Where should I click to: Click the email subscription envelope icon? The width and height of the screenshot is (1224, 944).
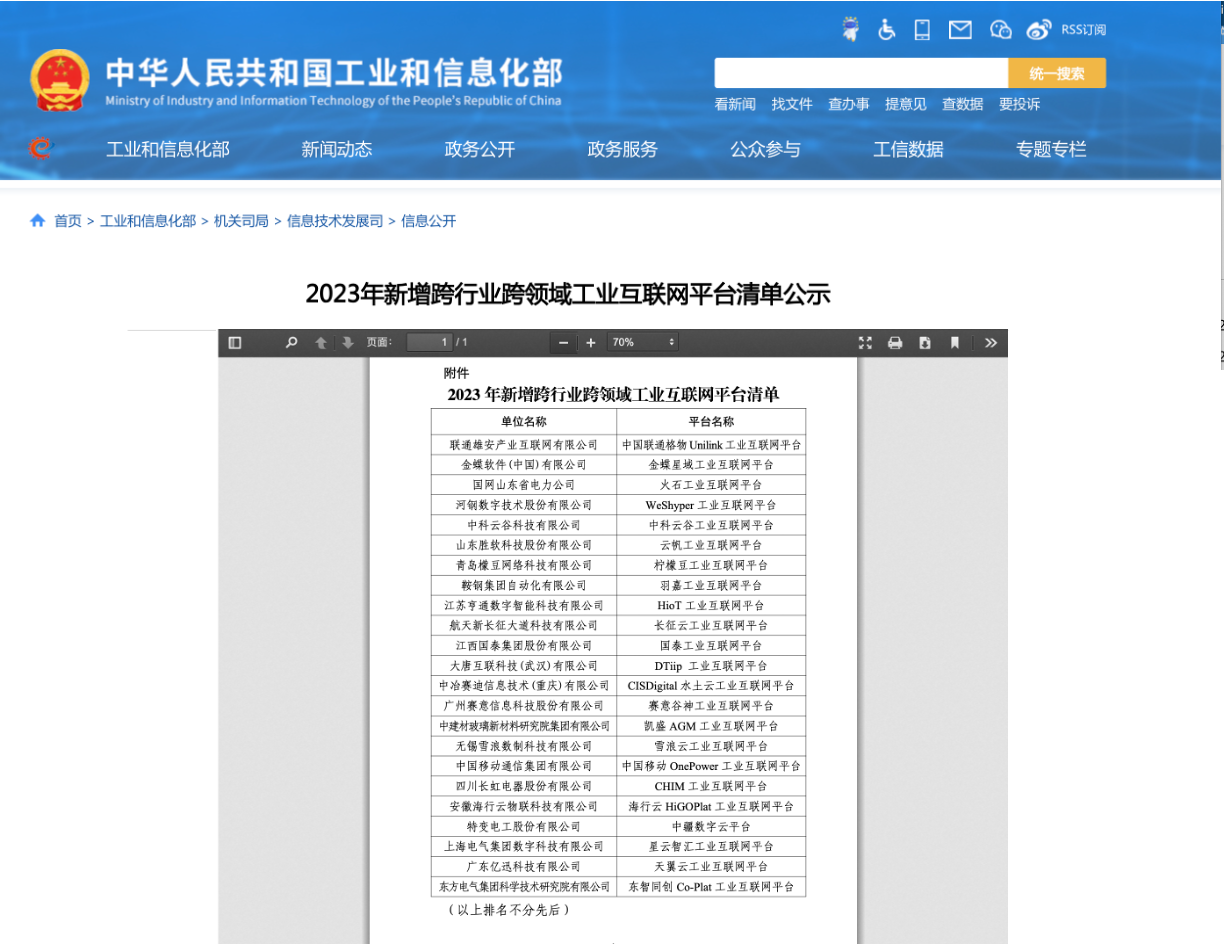(x=959, y=29)
